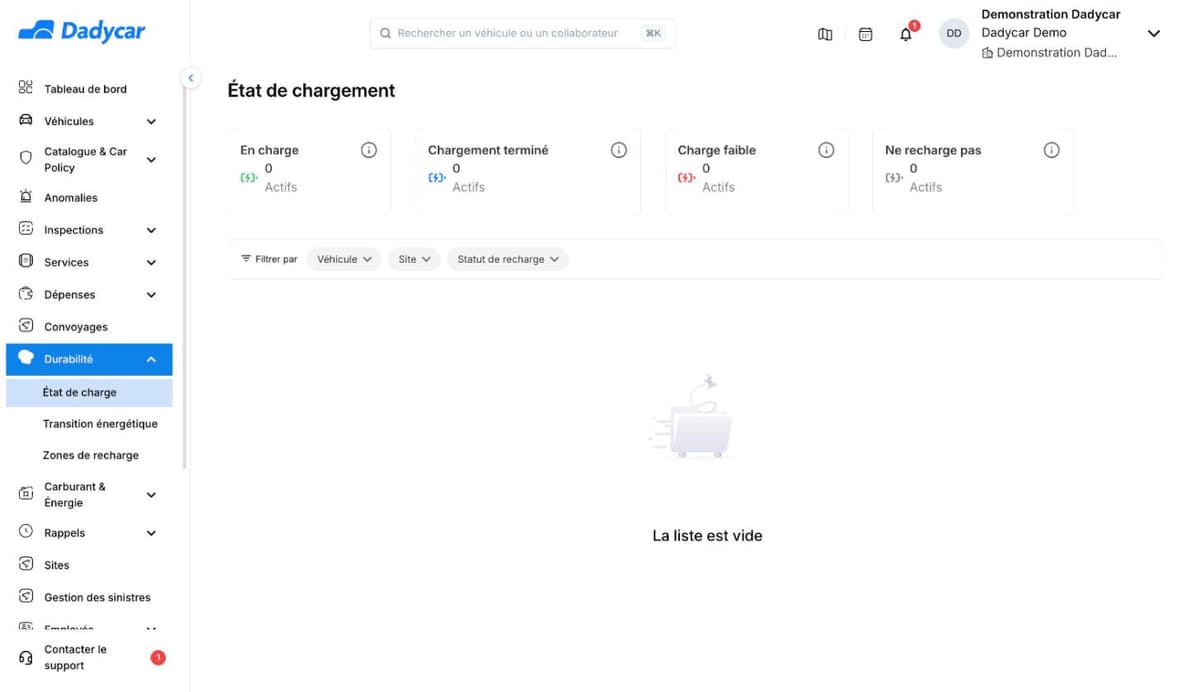This screenshot has height=692, width=1200.
Task: Open the account dropdown chevron
Action: click(1153, 34)
